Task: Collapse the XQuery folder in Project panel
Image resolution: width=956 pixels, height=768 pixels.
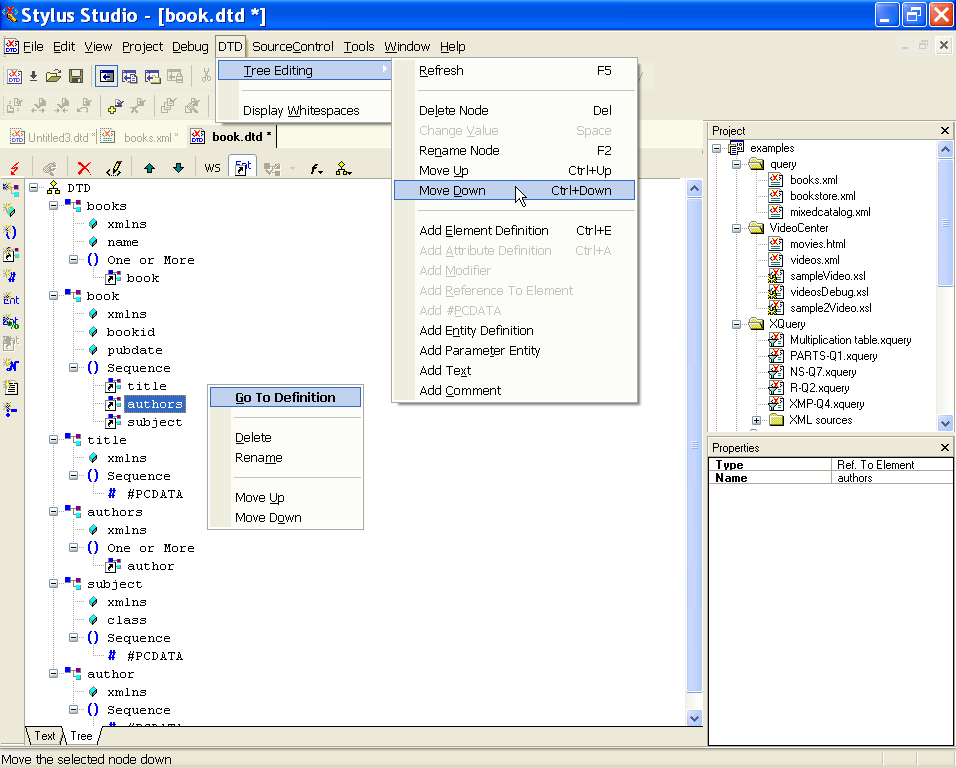Action: 736,323
